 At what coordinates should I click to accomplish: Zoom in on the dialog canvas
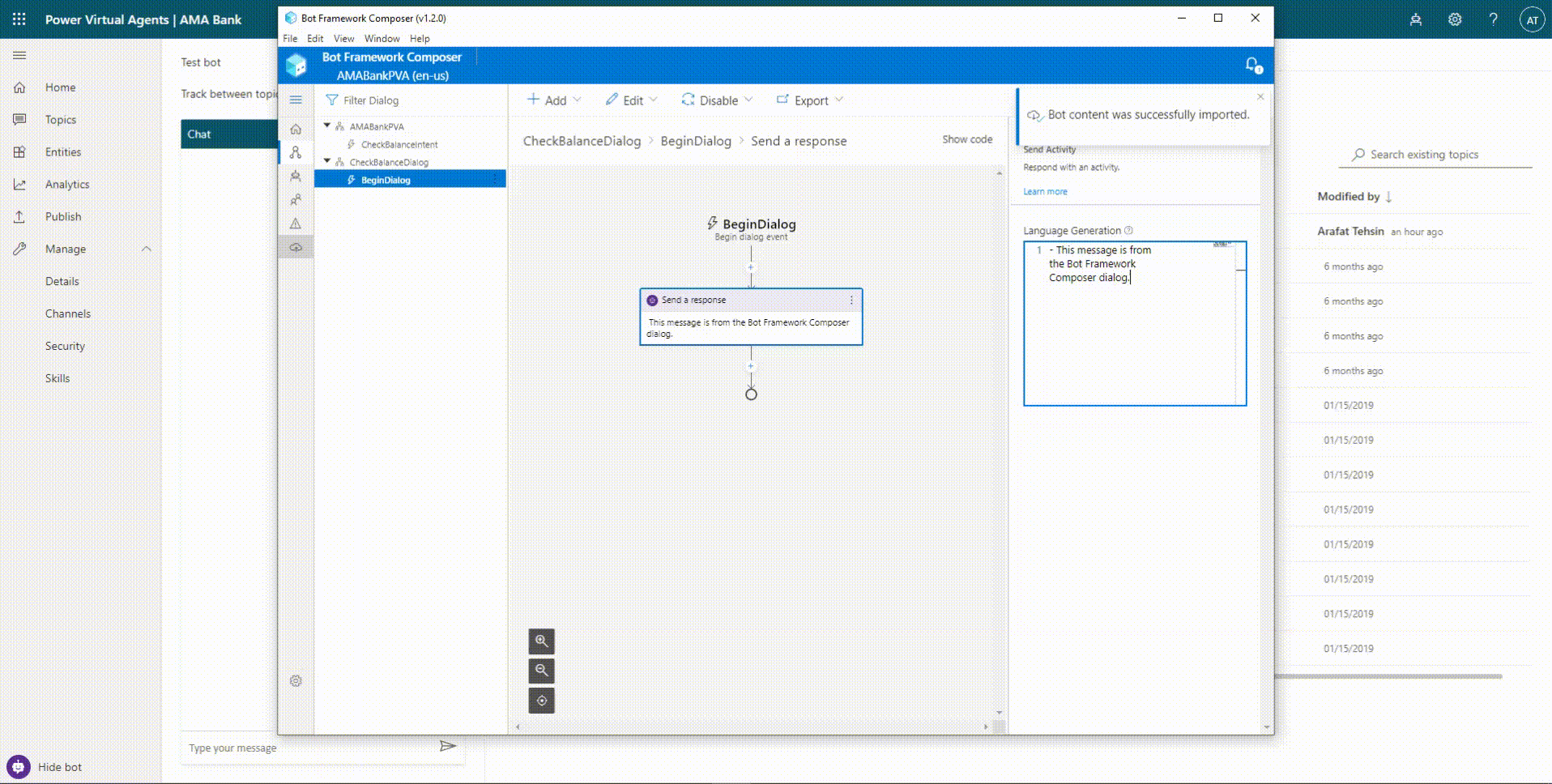tap(541, 641)
